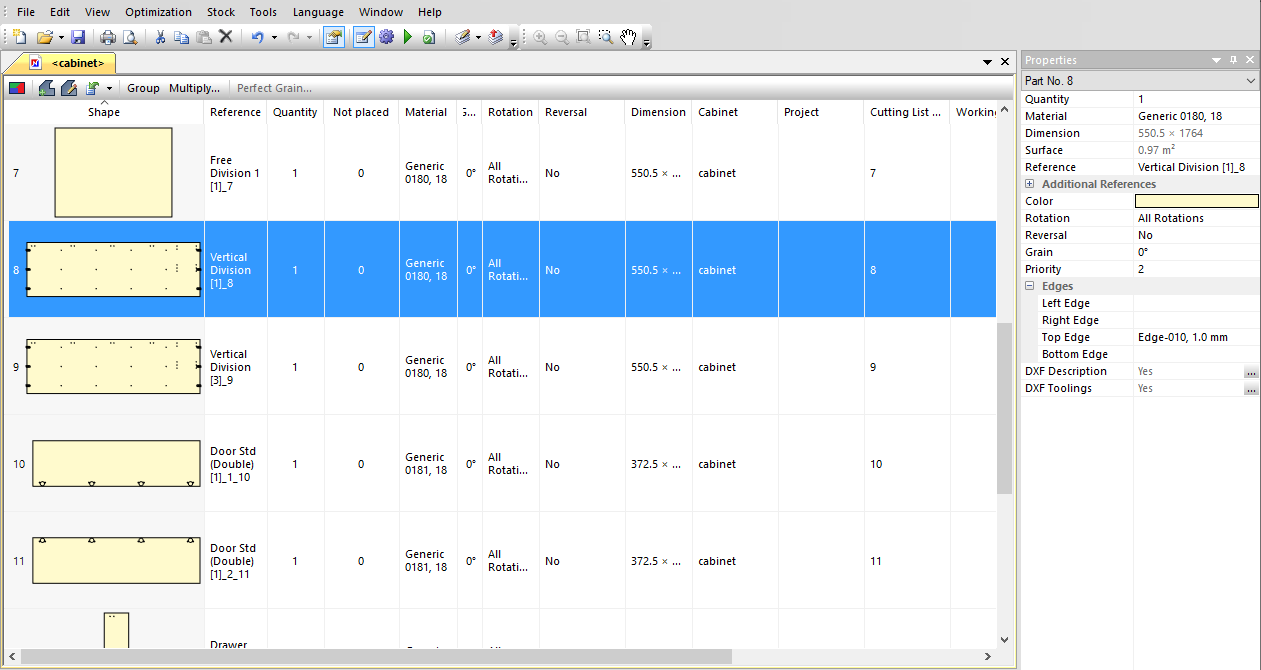Start optimization with the green play icon
Image resolution: width=1261 pixels, height=670 pixels.
(x=408, y=38)
